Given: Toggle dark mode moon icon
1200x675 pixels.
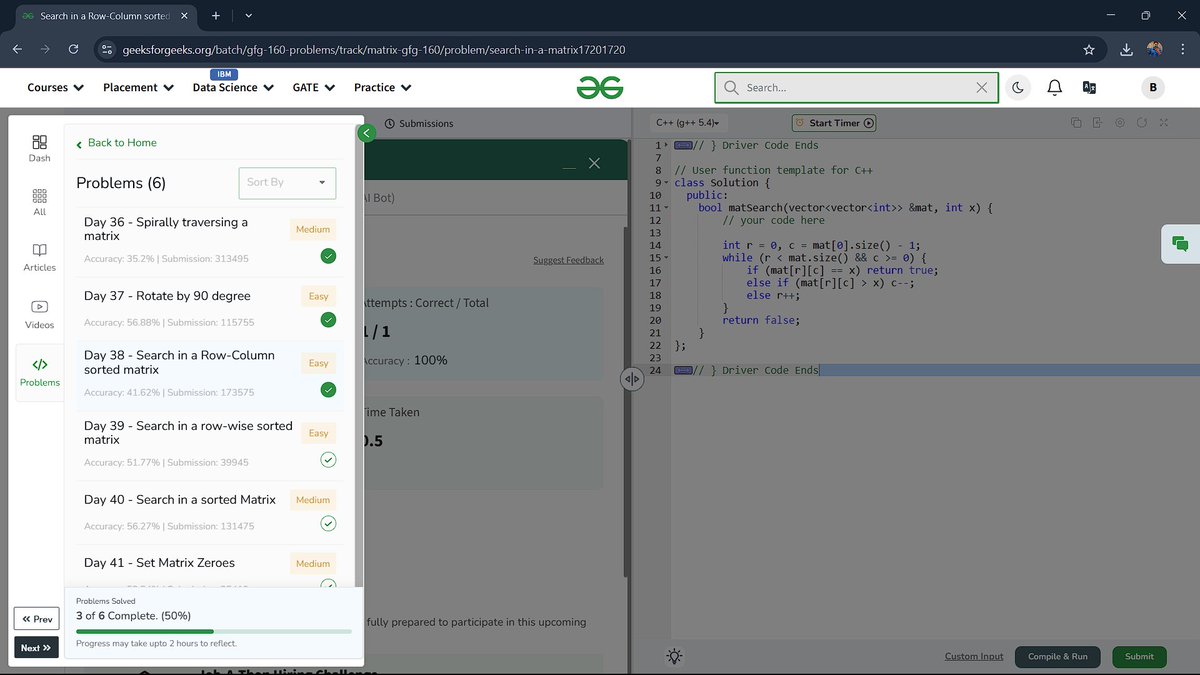Looking at the screenshot, I should 1017,88.
